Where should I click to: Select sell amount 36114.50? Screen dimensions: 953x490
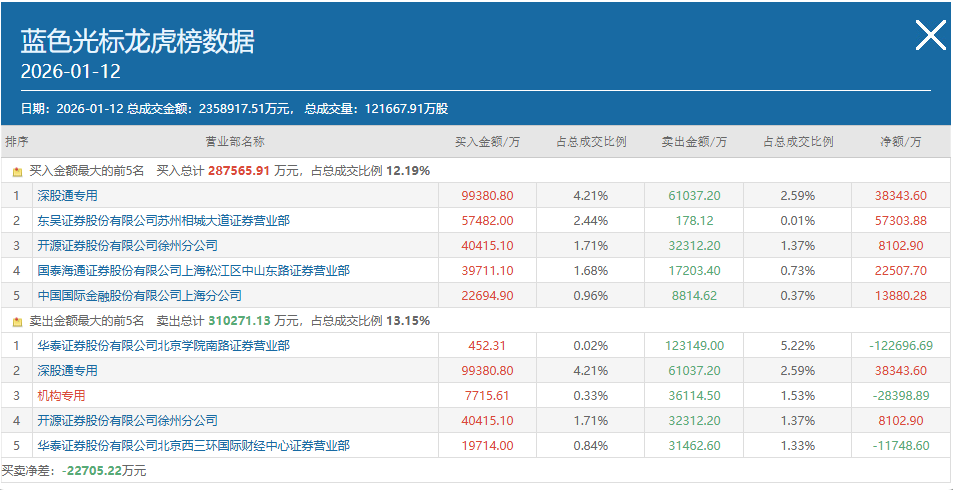[x=693, y=395]
